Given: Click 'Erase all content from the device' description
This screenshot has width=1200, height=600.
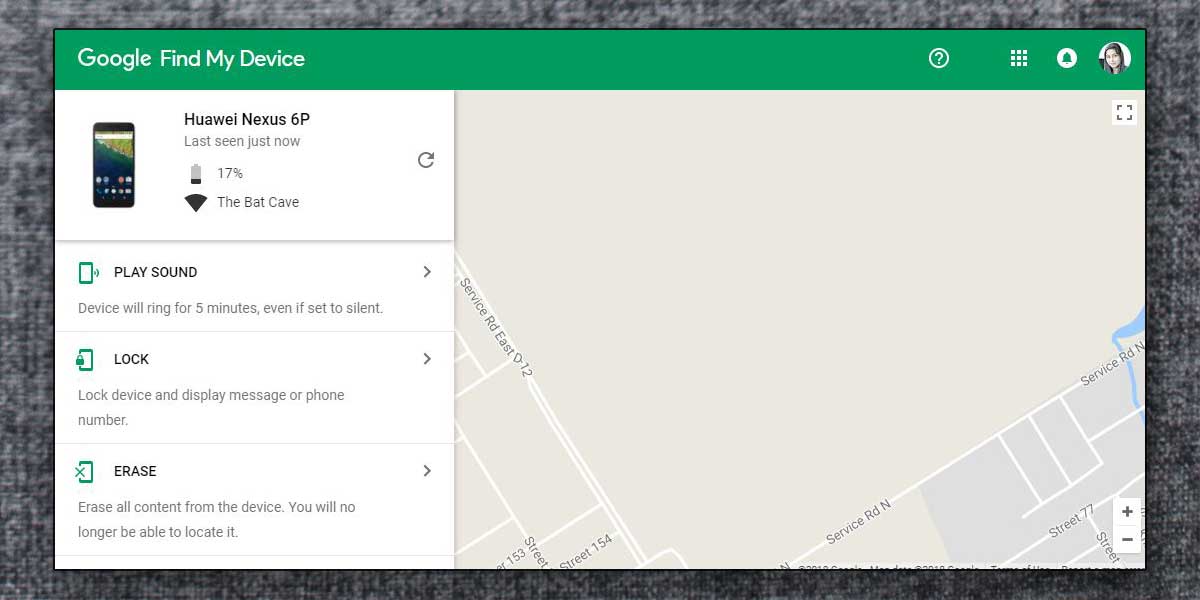Looking at the screenshot, I should coord(217,519).
